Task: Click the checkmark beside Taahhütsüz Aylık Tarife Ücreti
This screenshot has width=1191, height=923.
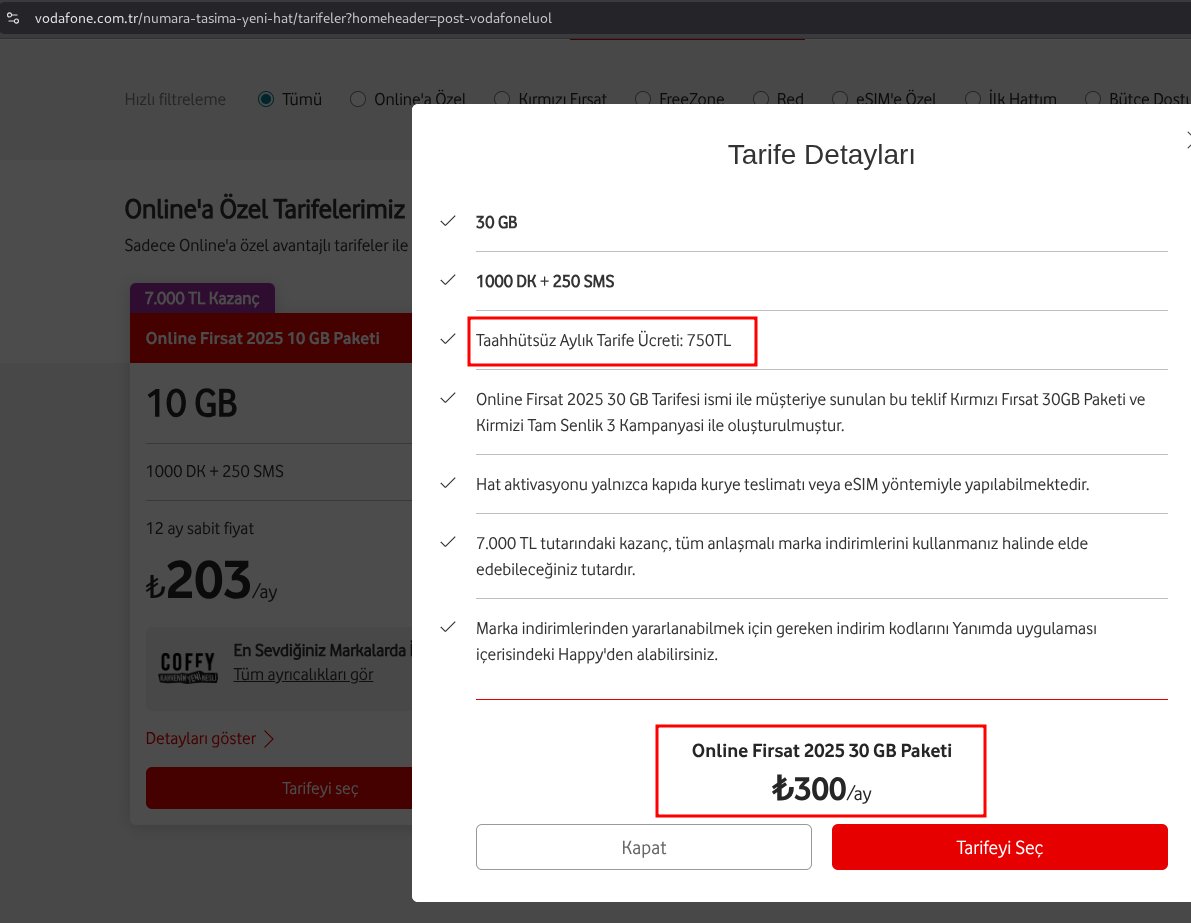Action: [x=448, y=340]
